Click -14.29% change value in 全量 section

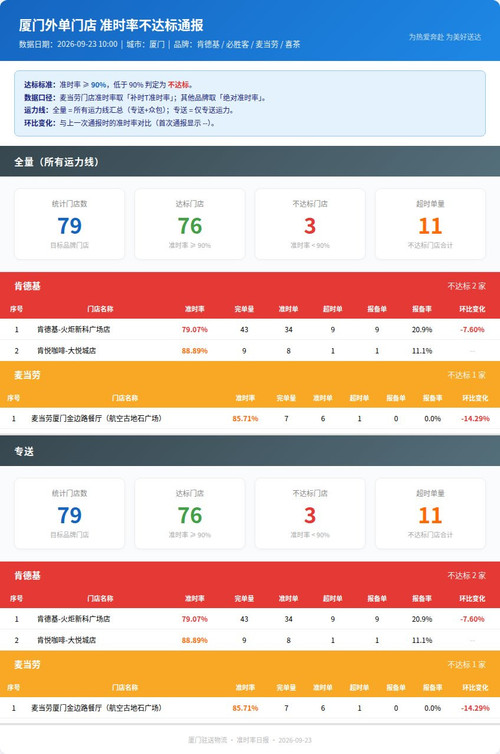(x=475, y=418)
